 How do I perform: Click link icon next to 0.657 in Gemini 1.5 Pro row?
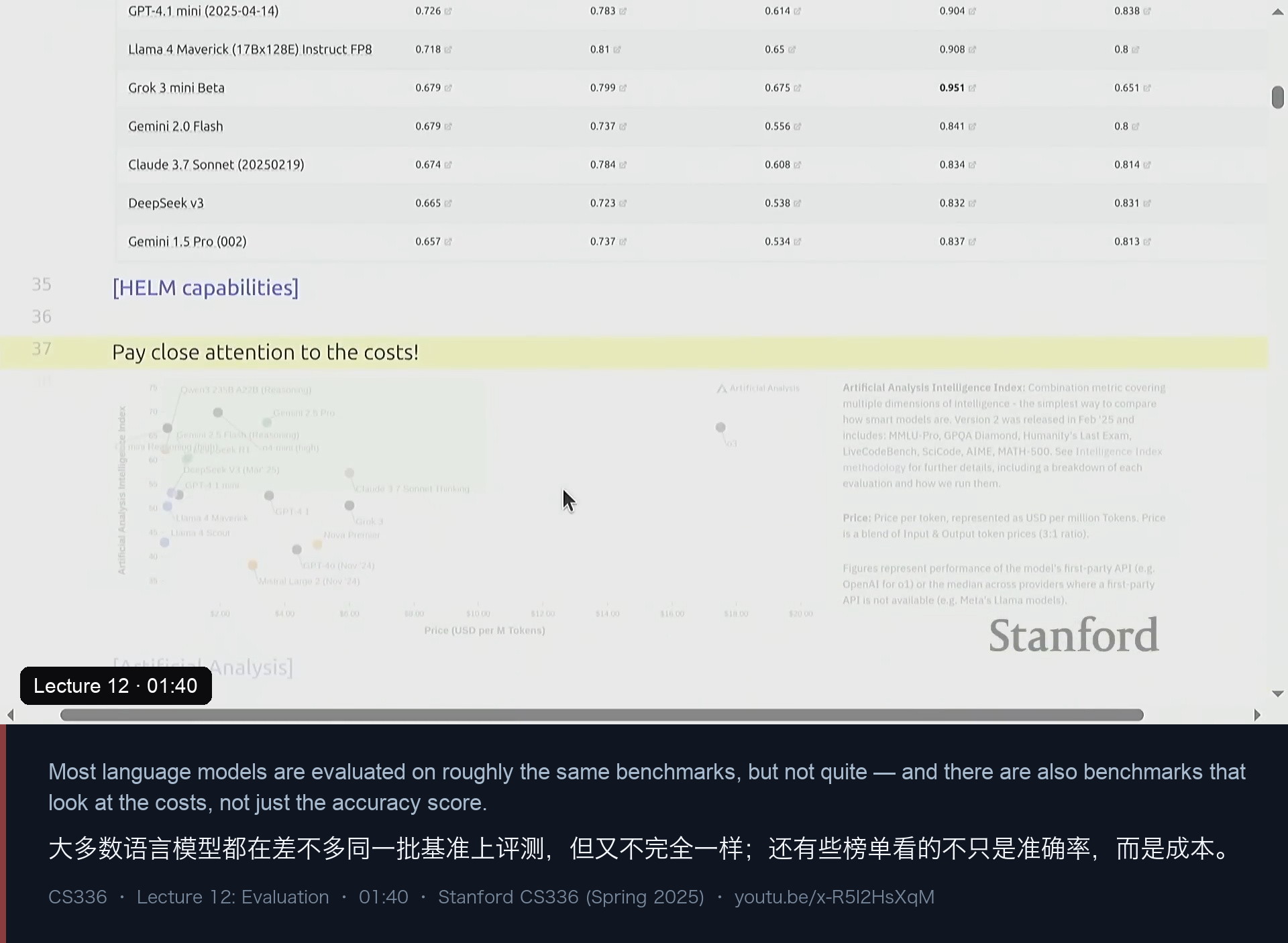[x=448, y=241]
